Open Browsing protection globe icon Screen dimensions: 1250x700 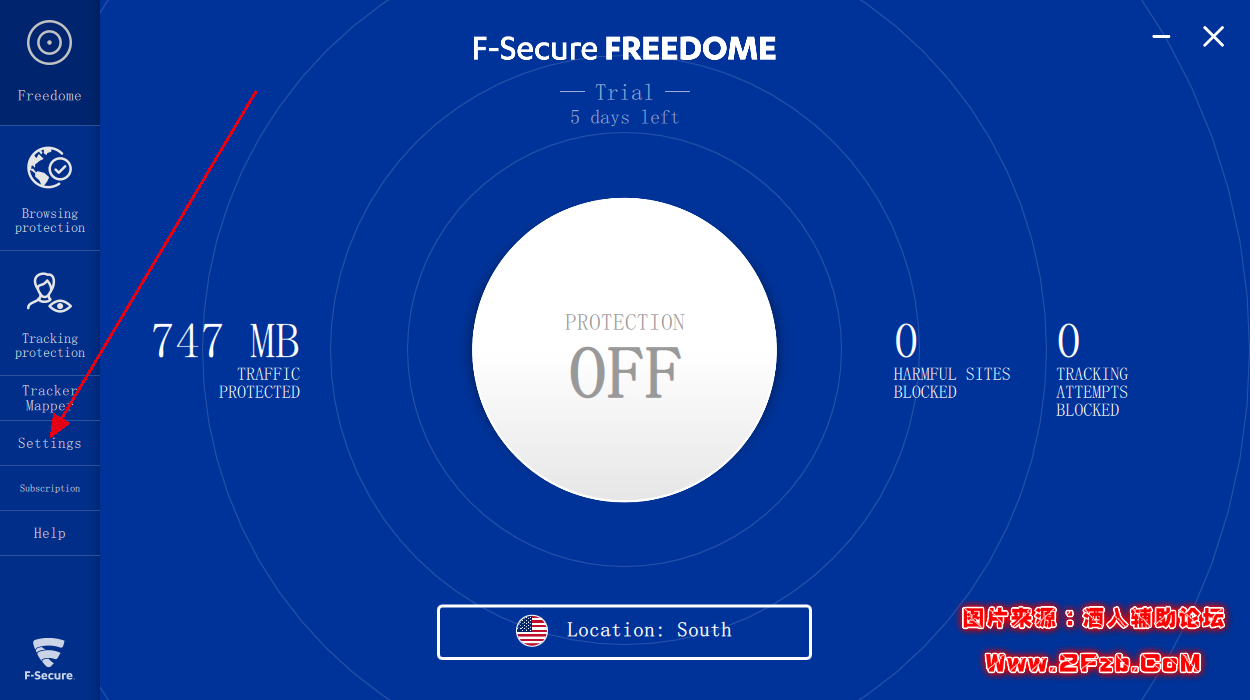49,168
